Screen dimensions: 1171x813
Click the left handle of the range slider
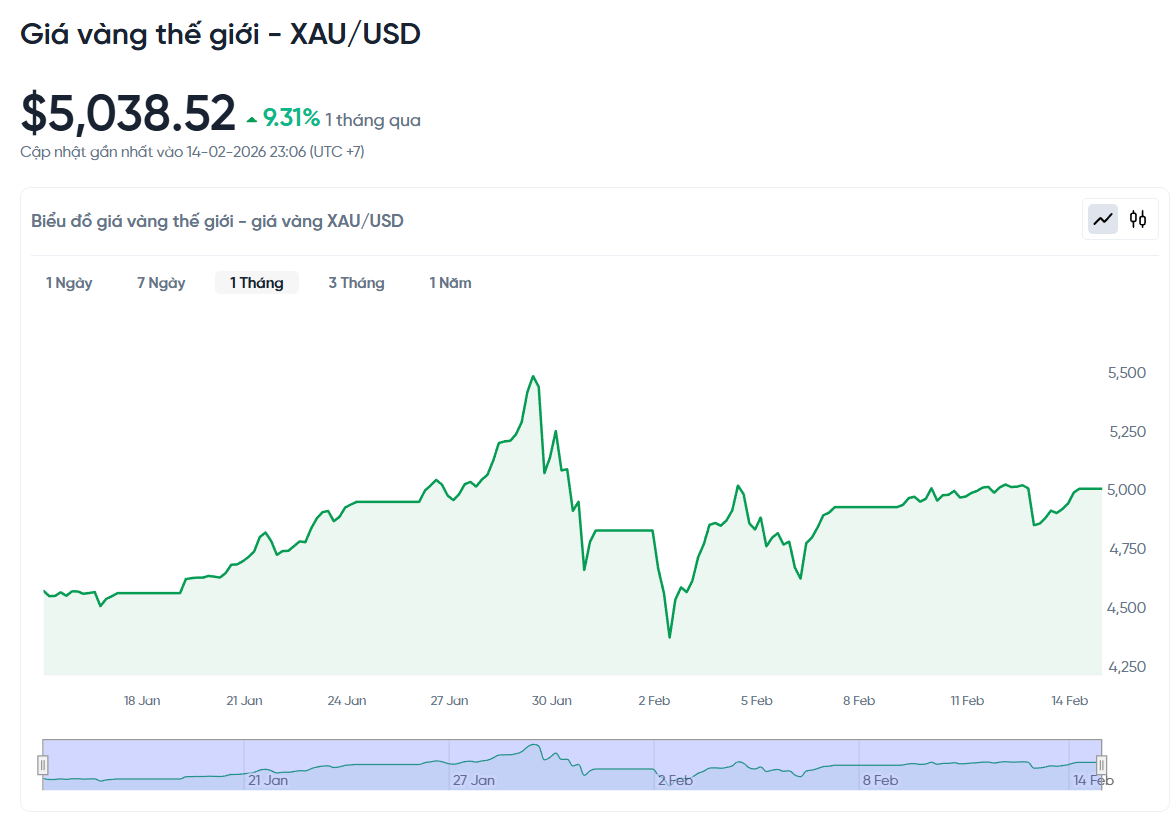coord(42,765)
